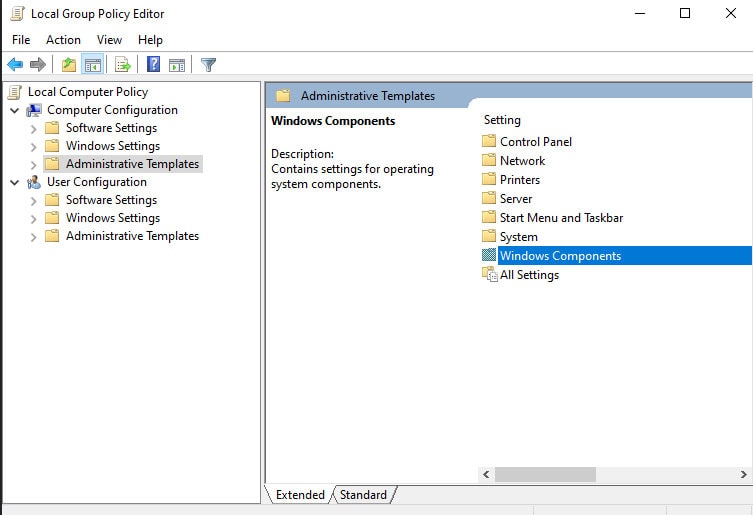Click the Printers folder icon
The height and width of the screenshot is (515, 753).
pyautogui.click(x=489, y=179)
